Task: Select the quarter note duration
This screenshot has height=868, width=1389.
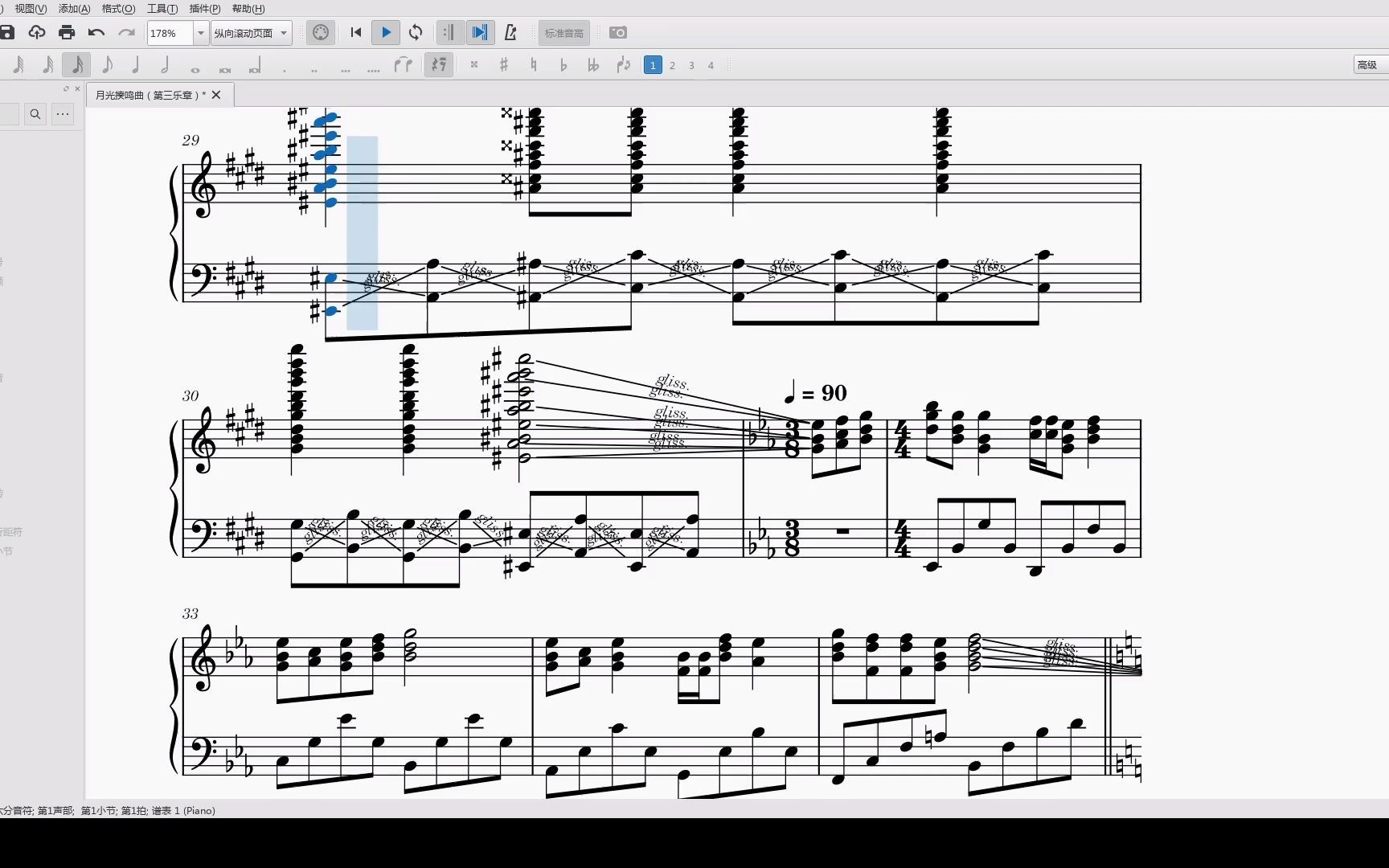Action: pyautogui.click(x=136, y=65)
